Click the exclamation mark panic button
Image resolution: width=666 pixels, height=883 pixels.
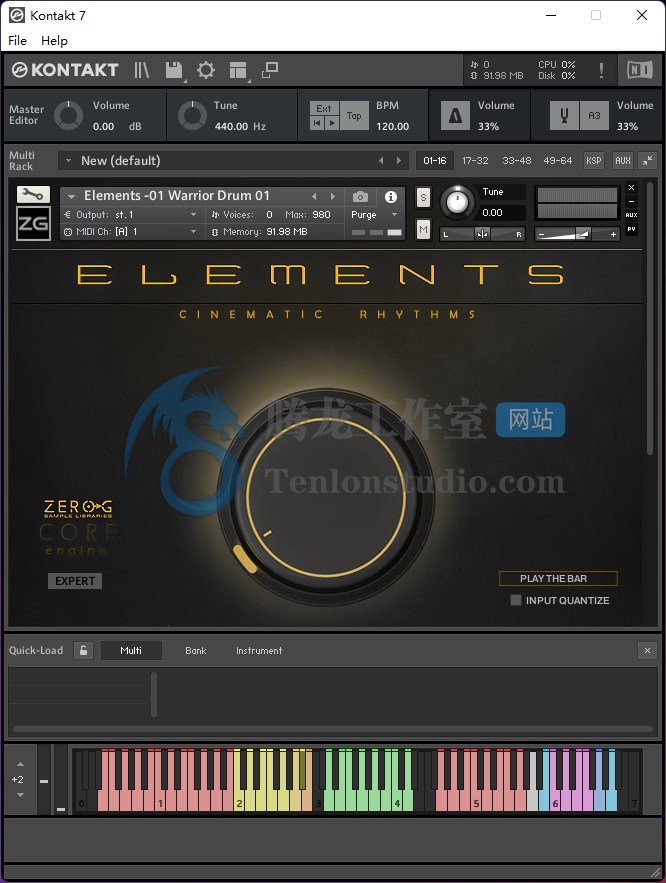[x=601, y=70]
